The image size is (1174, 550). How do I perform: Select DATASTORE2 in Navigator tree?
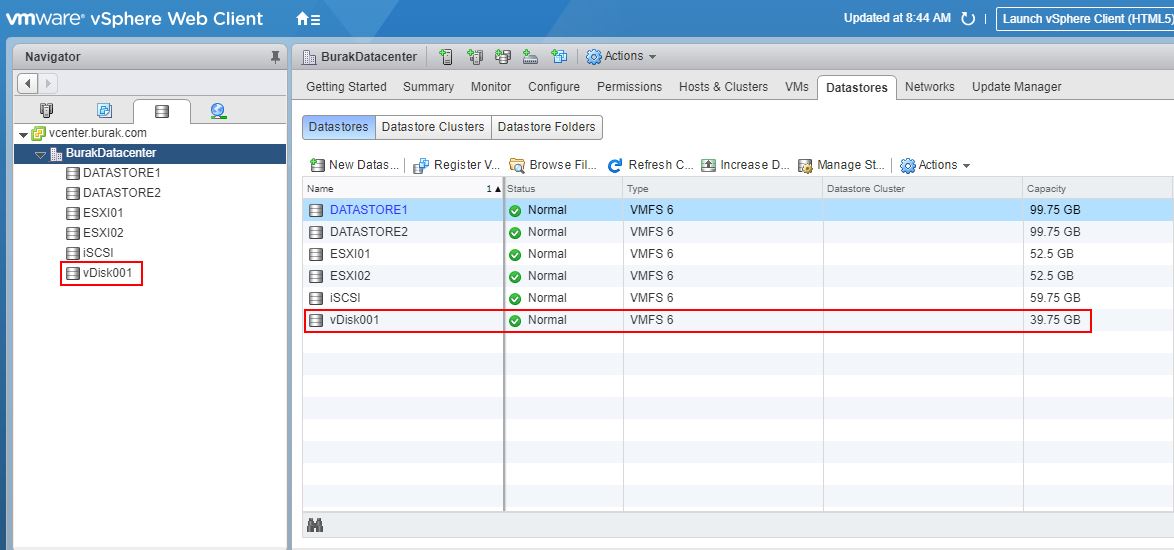click(121, 193)
